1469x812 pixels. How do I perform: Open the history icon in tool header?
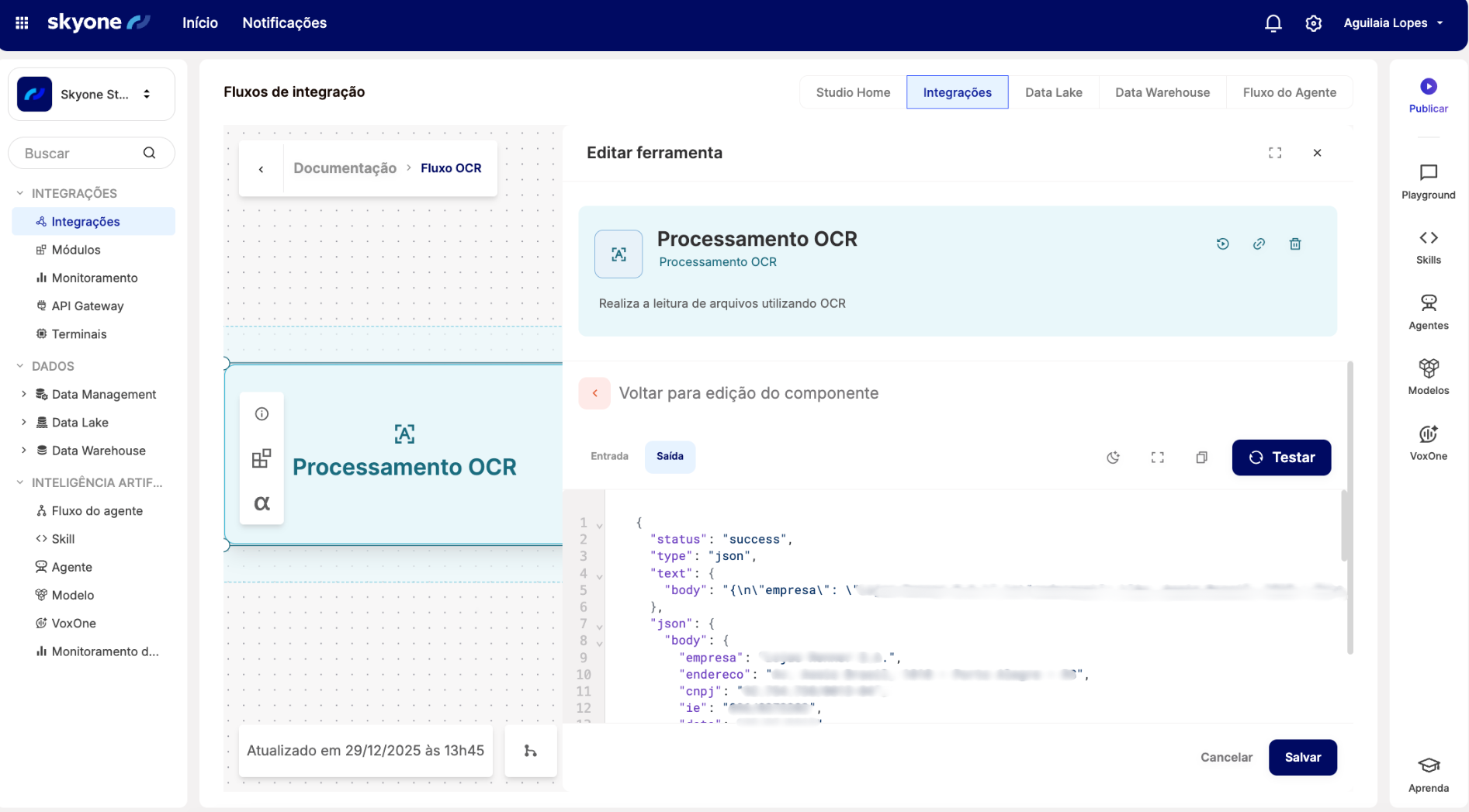coord(1222,244)
